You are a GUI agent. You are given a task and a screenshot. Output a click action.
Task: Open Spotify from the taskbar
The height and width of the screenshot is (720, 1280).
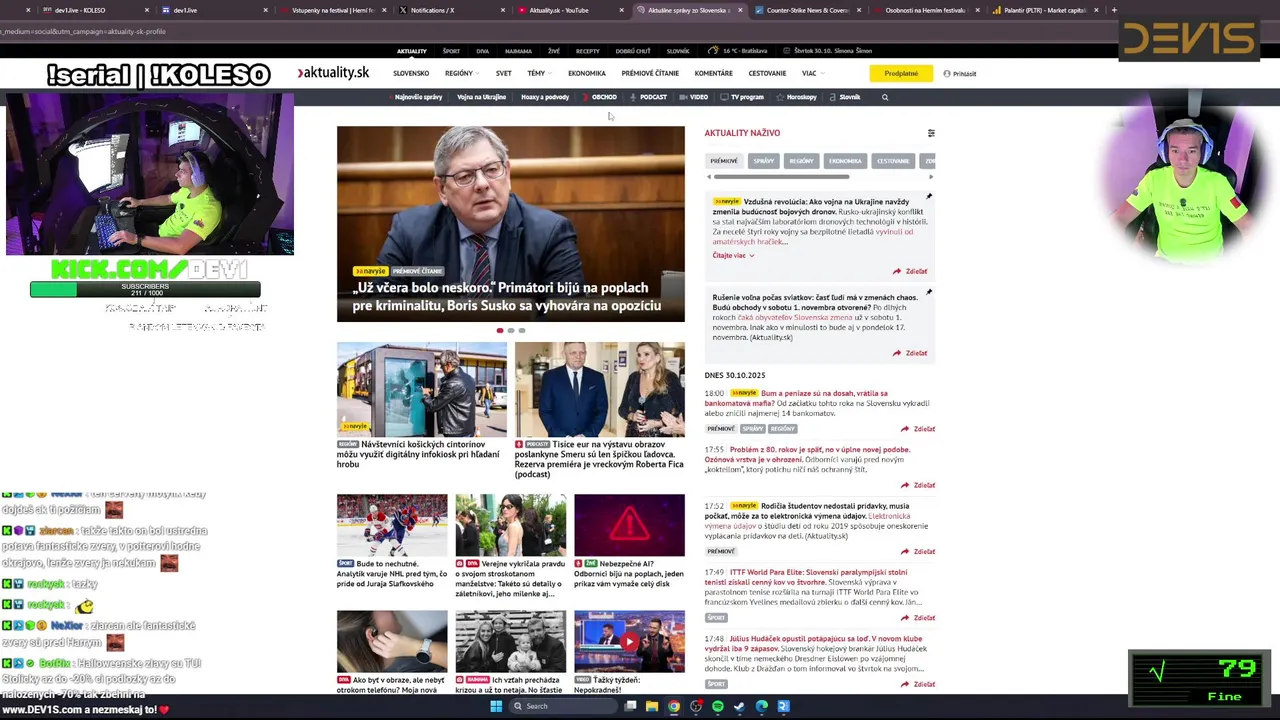pyautogui.click(x=718, y=706)
